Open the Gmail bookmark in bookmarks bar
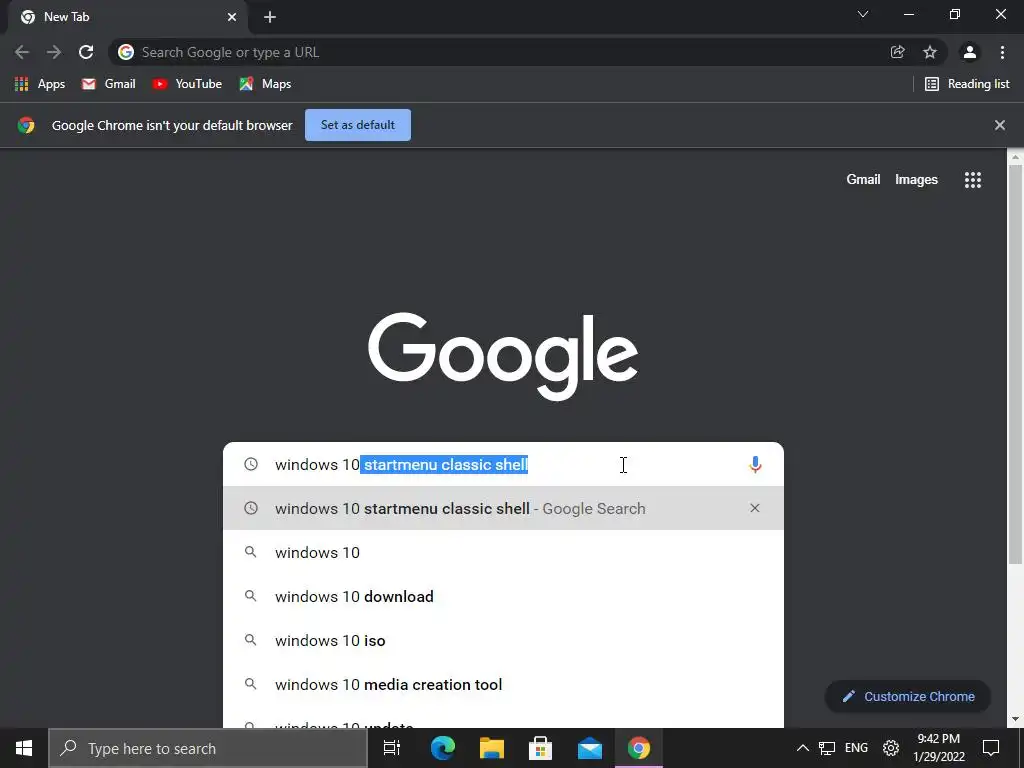The width and height of the screenshot is (1024, 768). (108, 84)
